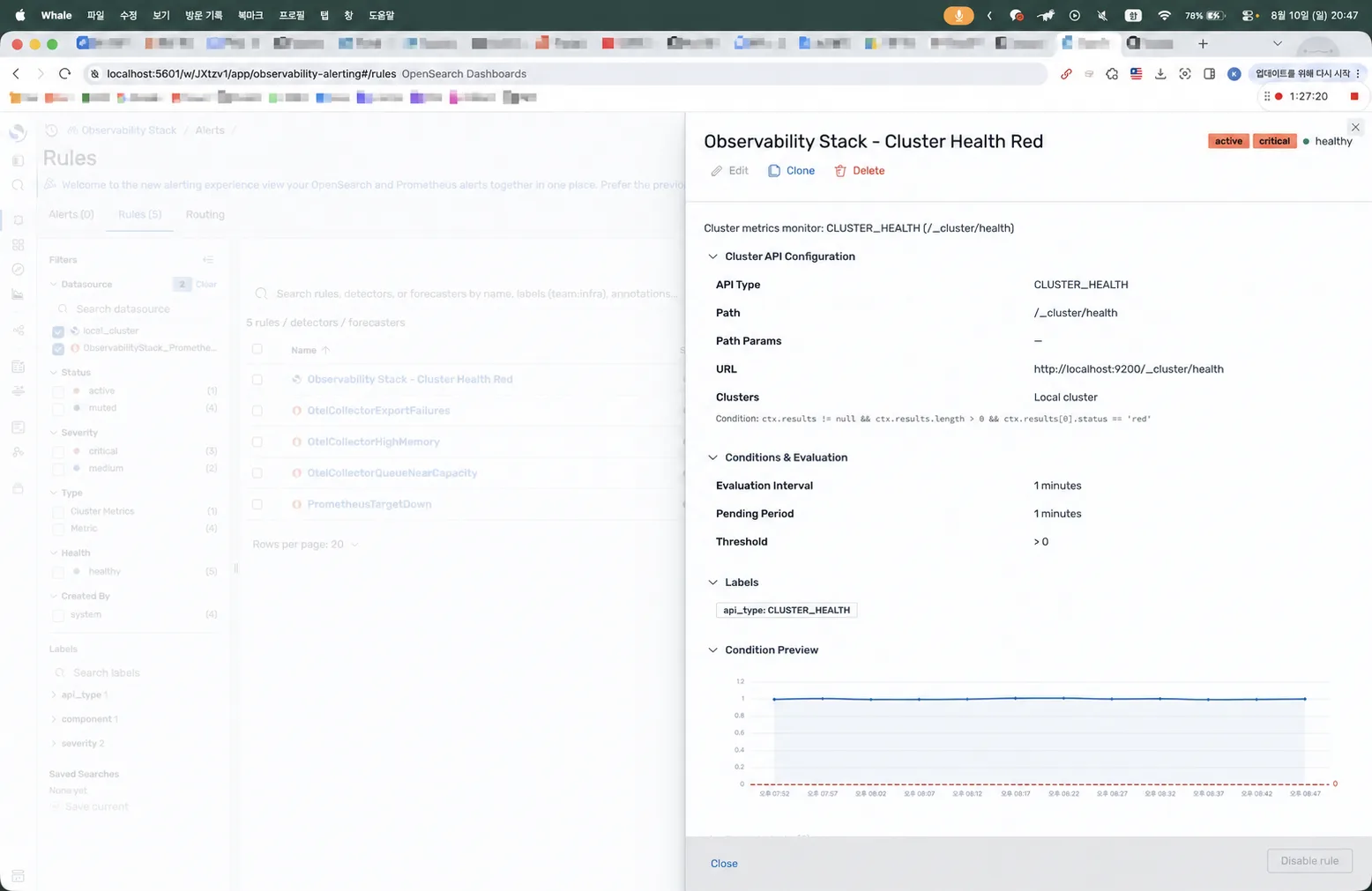Open the Apple menu
Viewport: 1372px width, 891px height.
[20, 15]
